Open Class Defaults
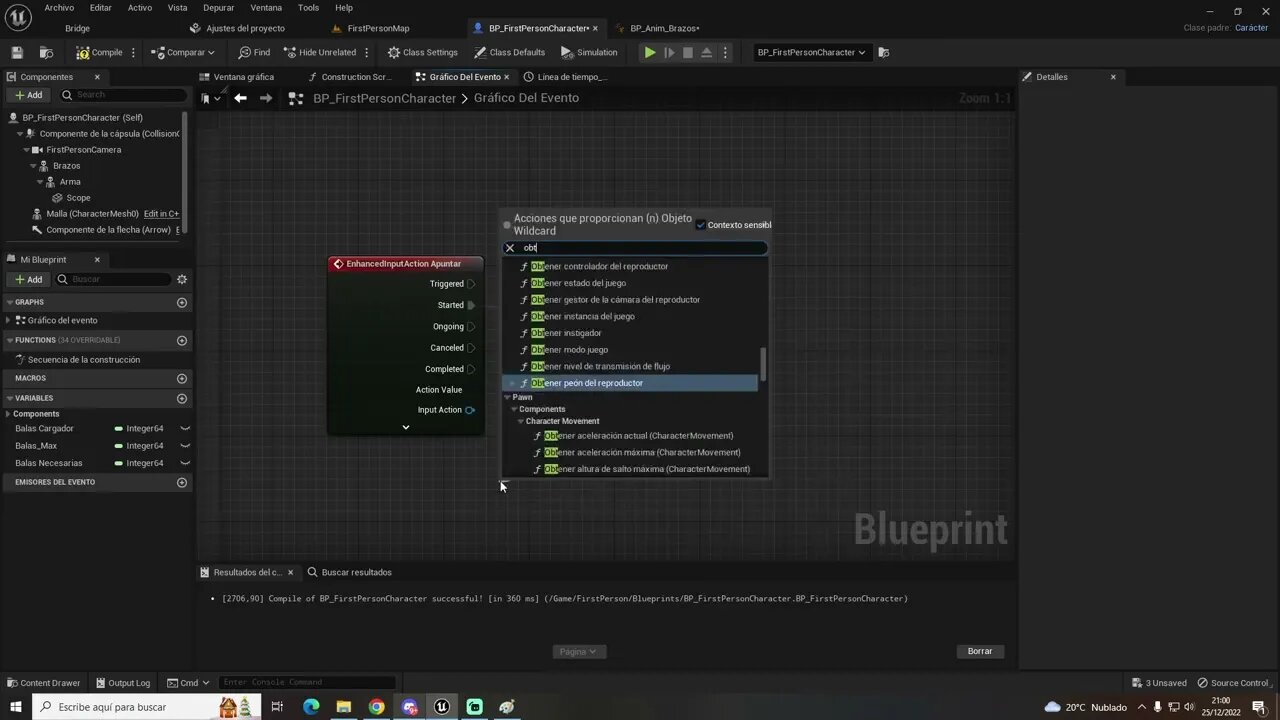The image size is (1280, 720). coord(510,52)
